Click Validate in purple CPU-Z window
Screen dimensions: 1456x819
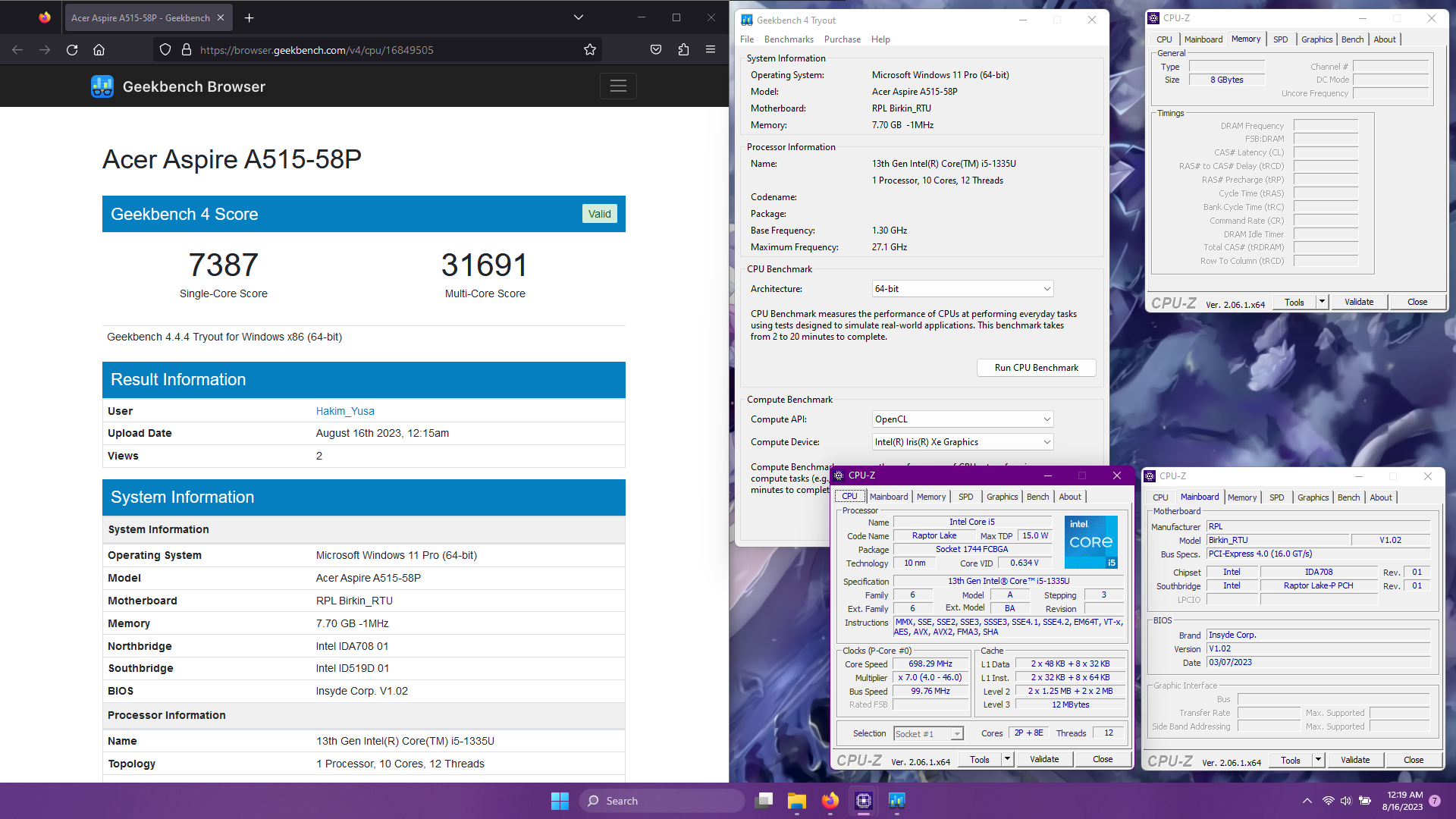point(1044,759)
